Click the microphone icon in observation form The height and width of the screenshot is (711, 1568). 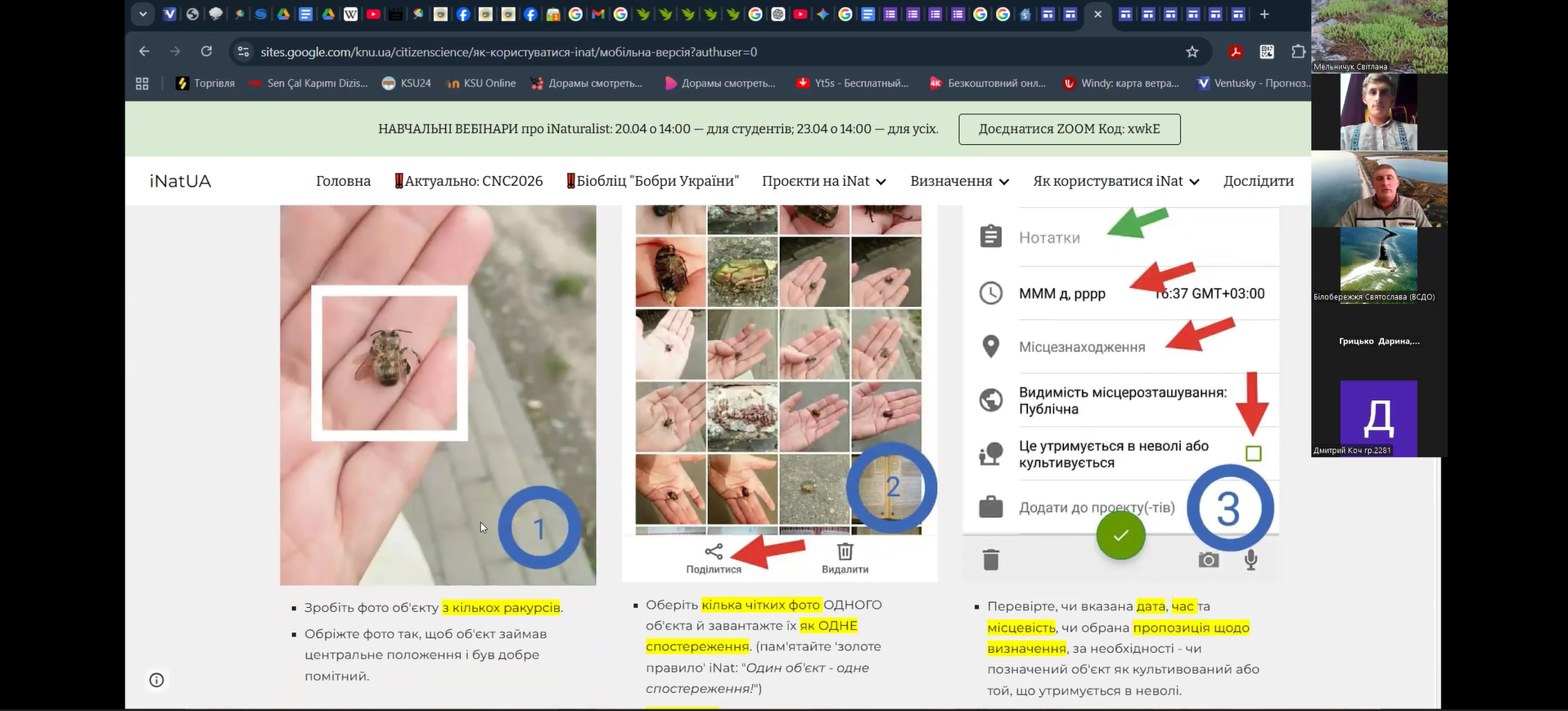[x=1250, y=560]
